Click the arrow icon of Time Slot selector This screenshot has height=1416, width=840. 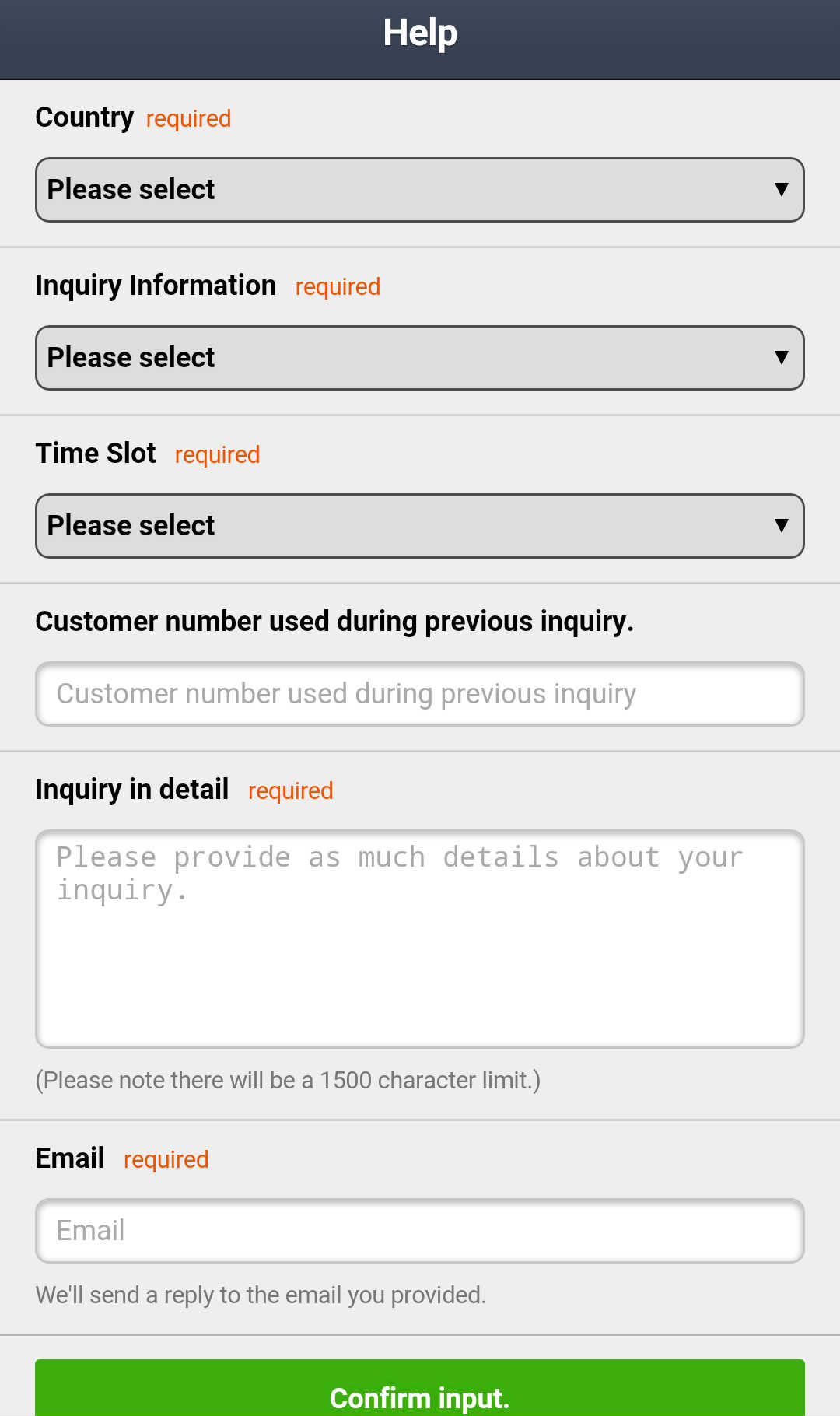pos(782,525)
